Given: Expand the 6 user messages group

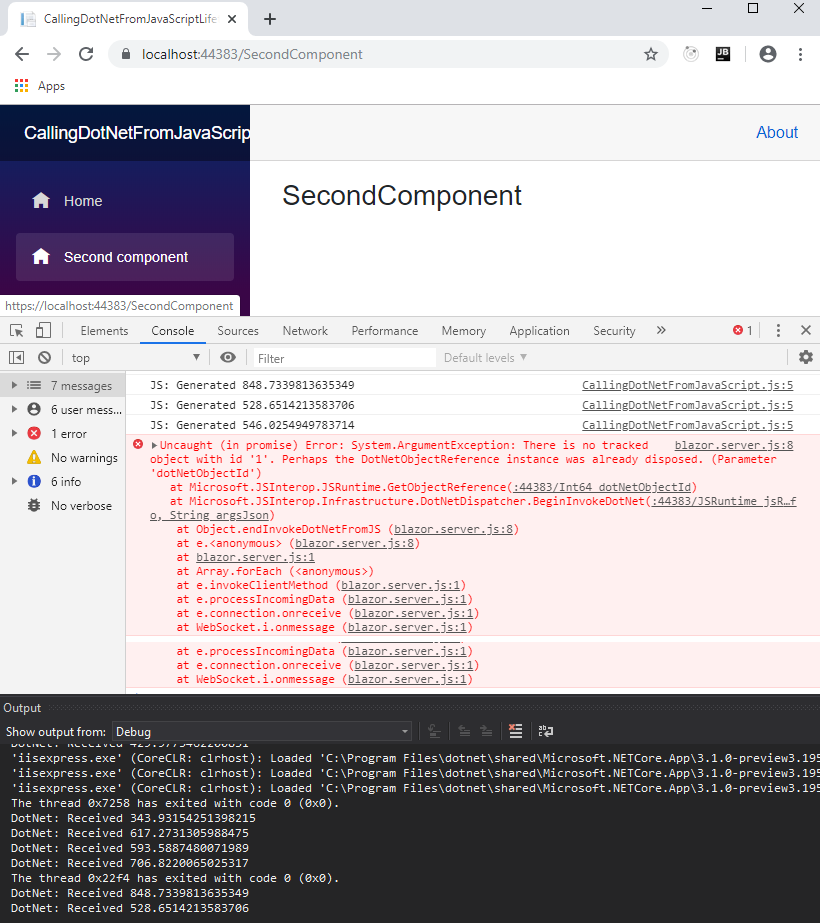Looking at the screenshot, I should [x=14, y=410].
